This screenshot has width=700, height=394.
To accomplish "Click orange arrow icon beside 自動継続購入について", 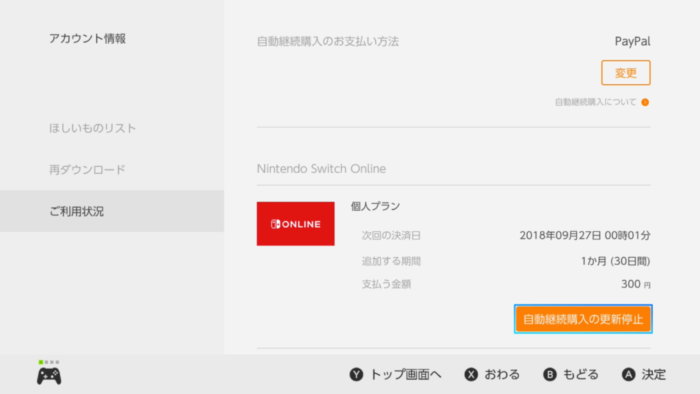I will click(645, 102).
